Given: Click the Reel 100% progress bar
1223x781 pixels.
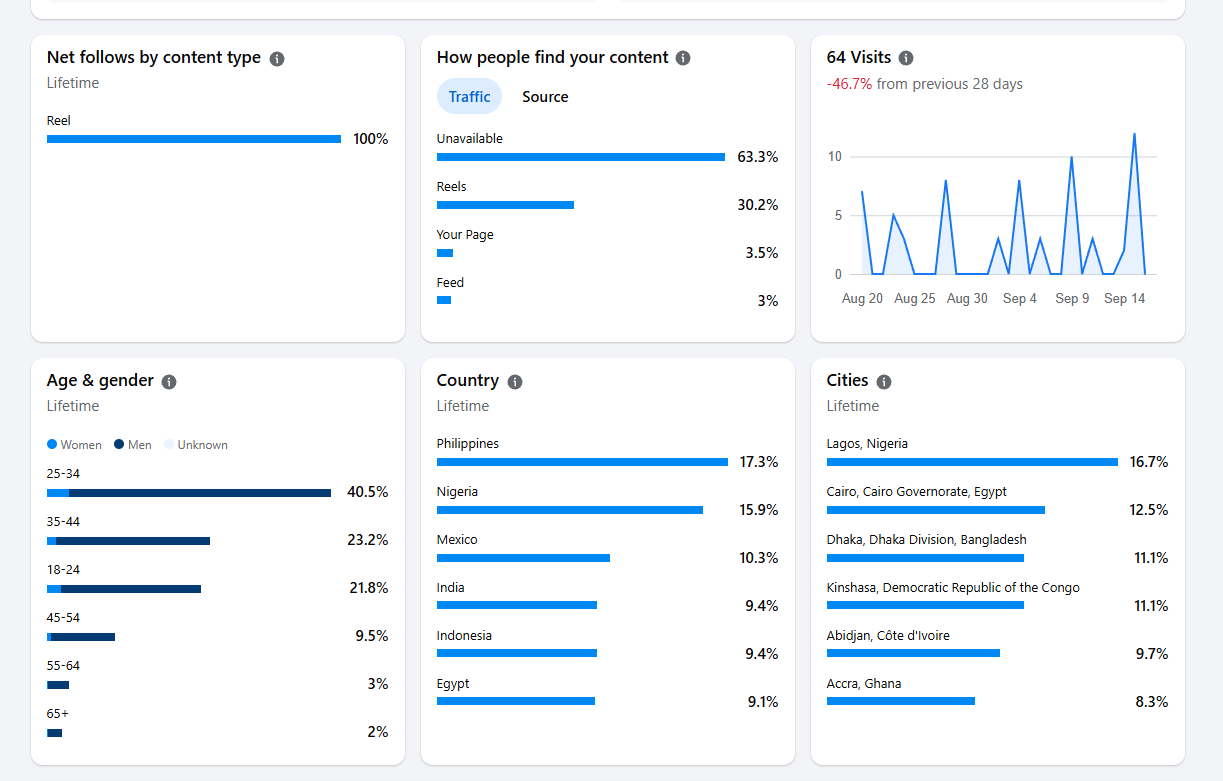Looking at the screenshot, I should 194,139.
